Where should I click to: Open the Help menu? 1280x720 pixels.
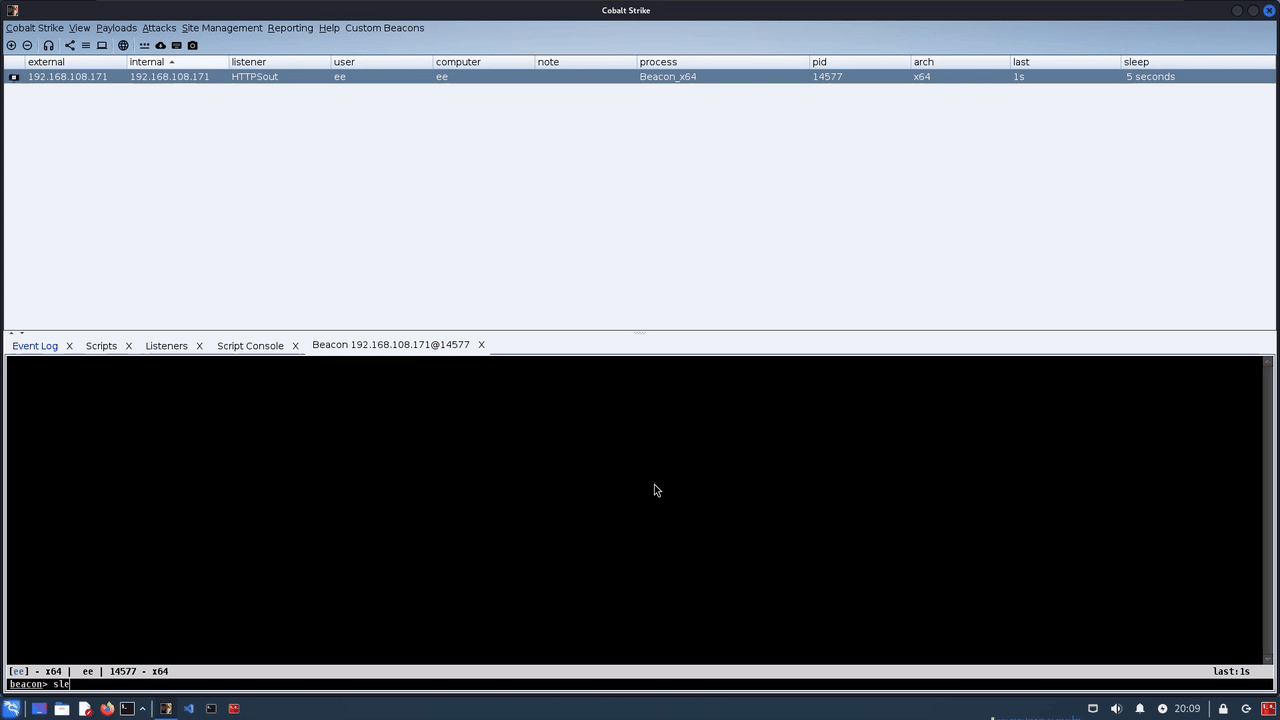329,28
